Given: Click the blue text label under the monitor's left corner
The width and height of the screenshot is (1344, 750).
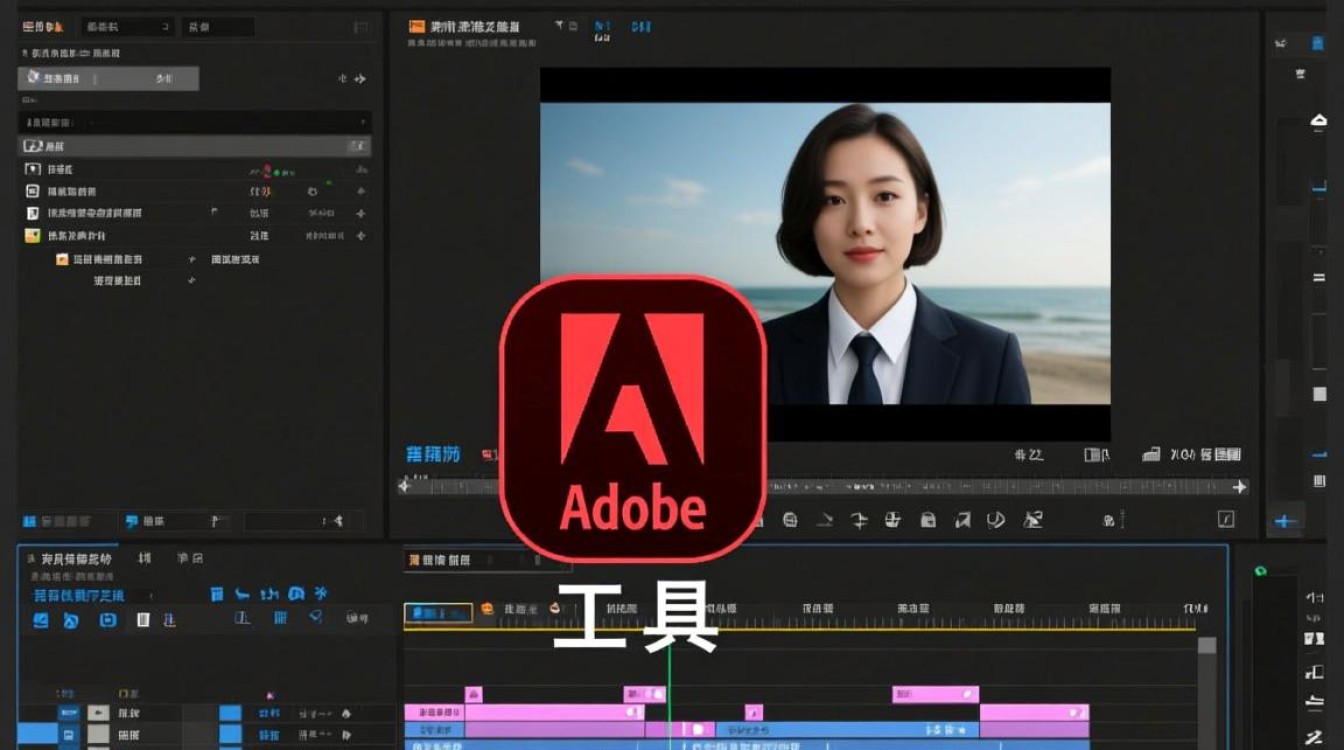Looking at the screenshot, I should coord(433,454).
